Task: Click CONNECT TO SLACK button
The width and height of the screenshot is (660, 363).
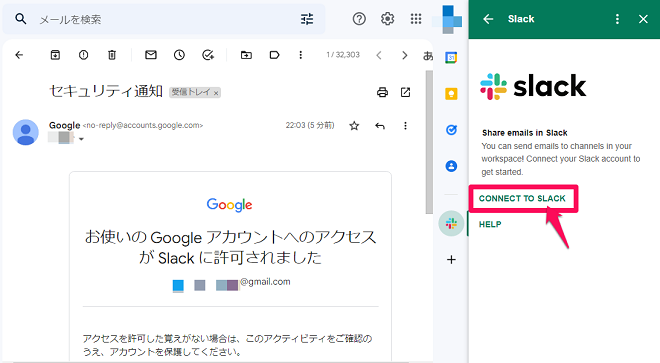Action: tap(522, 198)
